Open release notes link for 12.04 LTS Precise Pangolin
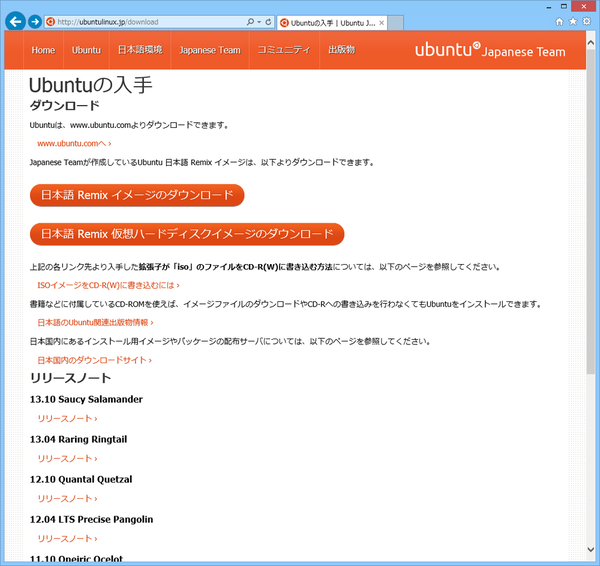The width and height of the screenshot is (600, 566). 67,539
